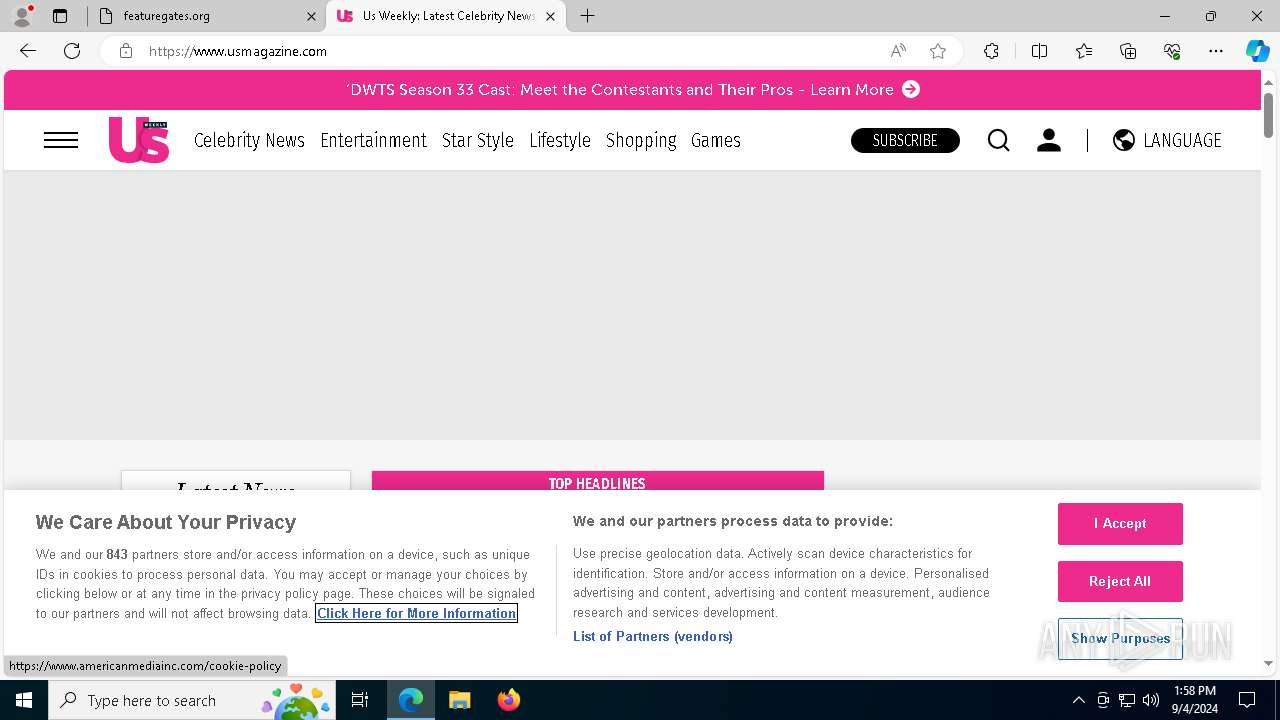Open the user account profile icon

coord(1048,140)
